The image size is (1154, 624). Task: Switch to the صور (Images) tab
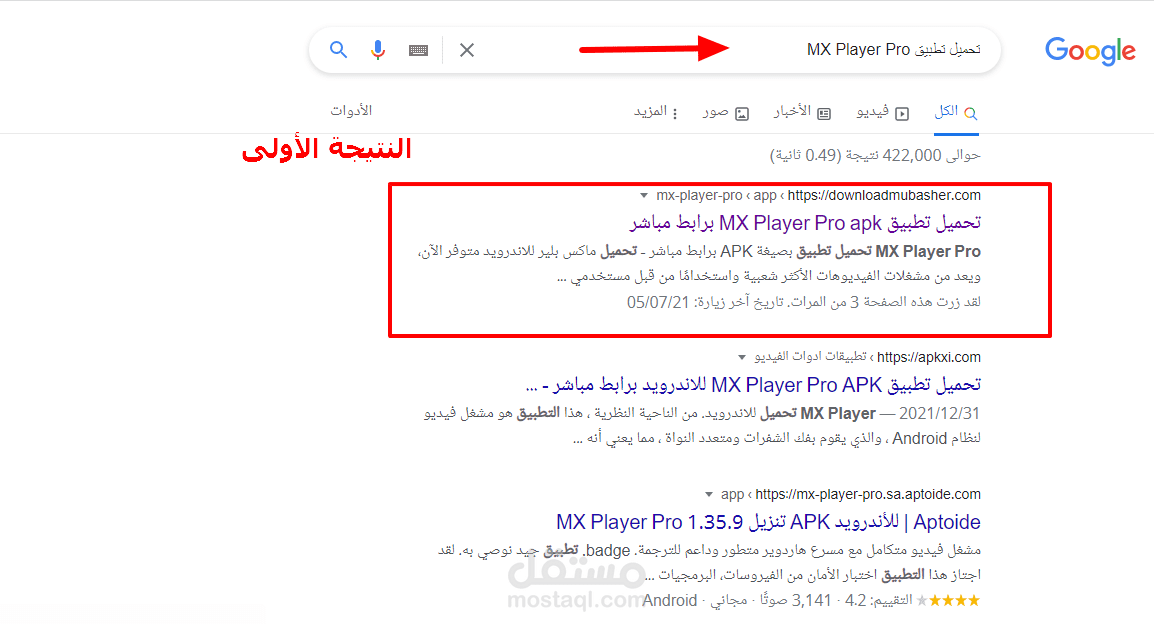725,112
